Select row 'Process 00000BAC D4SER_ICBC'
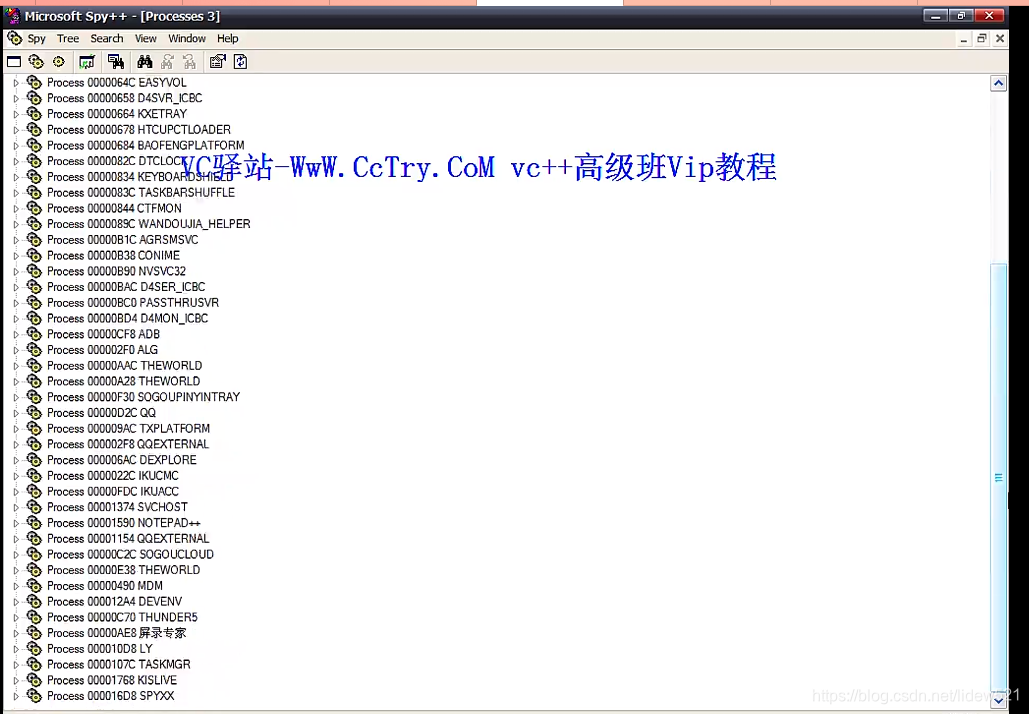Screen dimensions: 1029x714 click(126, 287)
